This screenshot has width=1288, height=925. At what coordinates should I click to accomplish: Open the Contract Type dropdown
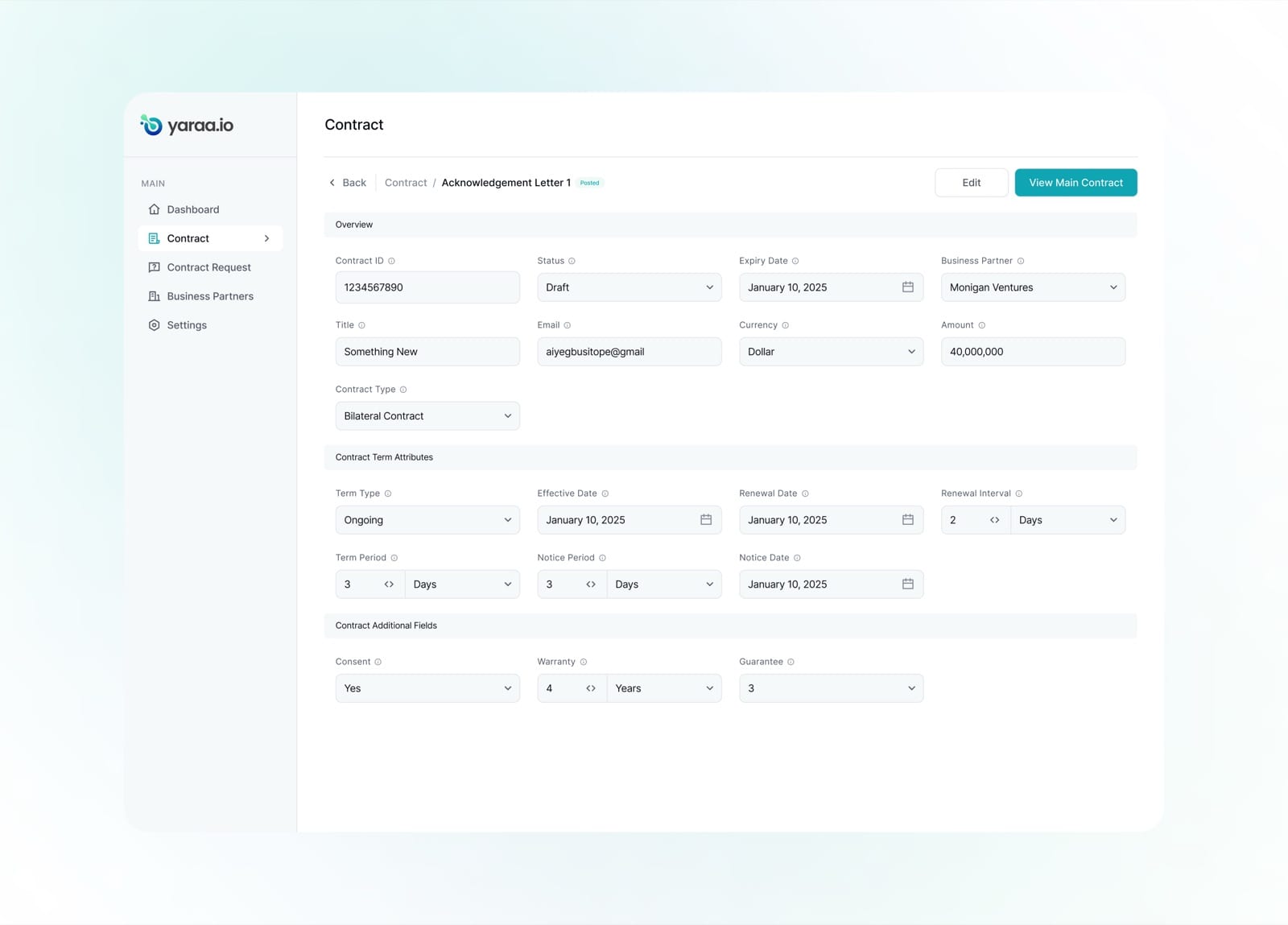click(x=427, y=416)
